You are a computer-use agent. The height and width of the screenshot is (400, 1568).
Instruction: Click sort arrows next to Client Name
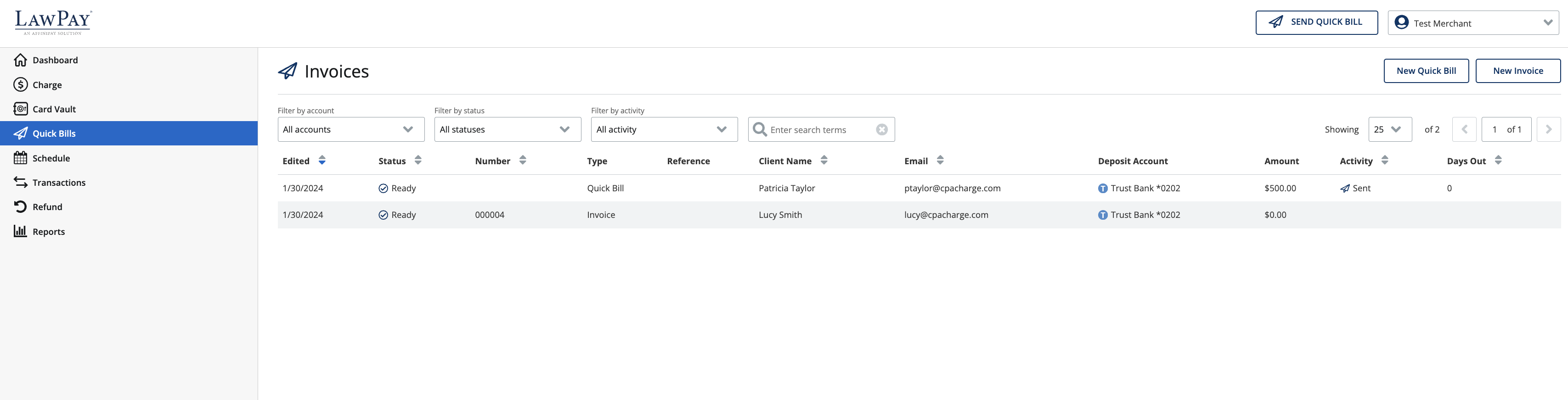pyautogui.click(x=823, y=161)
